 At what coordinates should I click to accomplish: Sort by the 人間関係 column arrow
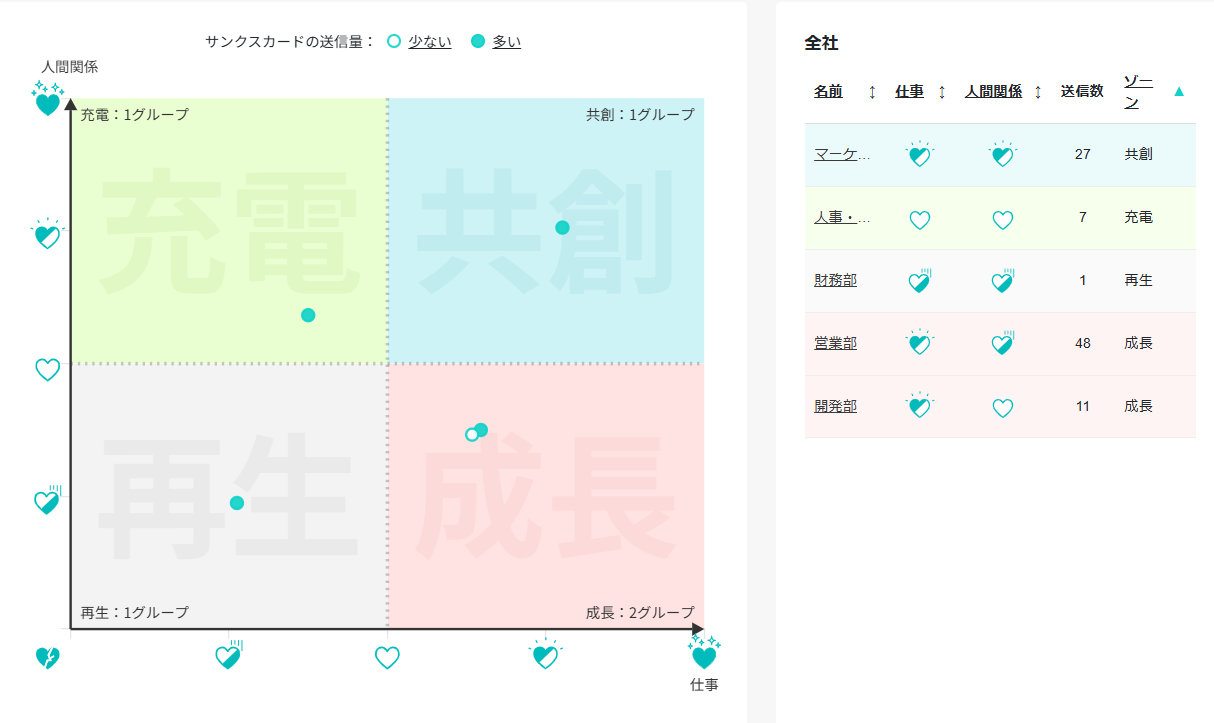click(1038, 92)
